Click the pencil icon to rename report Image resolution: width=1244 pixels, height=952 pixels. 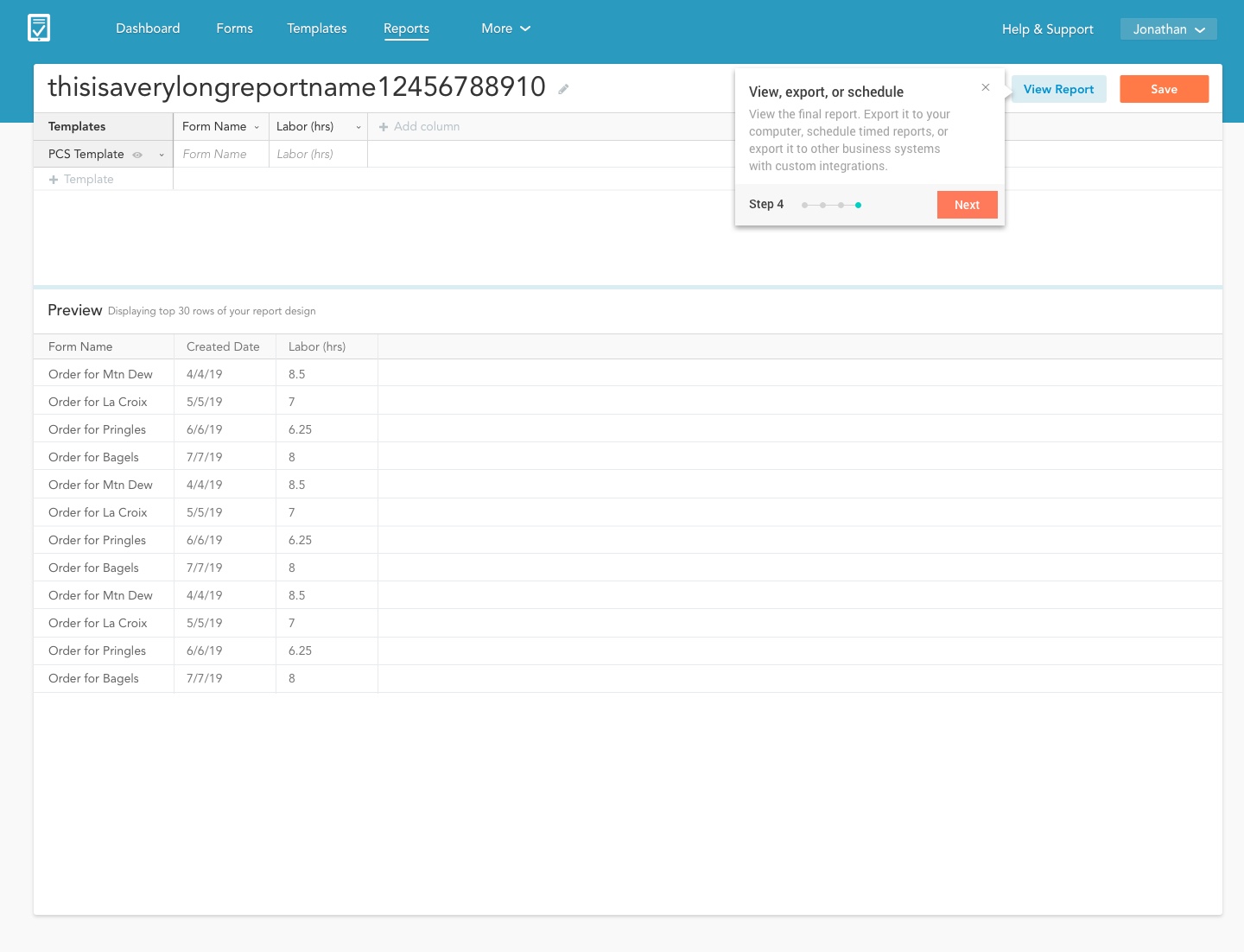(563, 89)
